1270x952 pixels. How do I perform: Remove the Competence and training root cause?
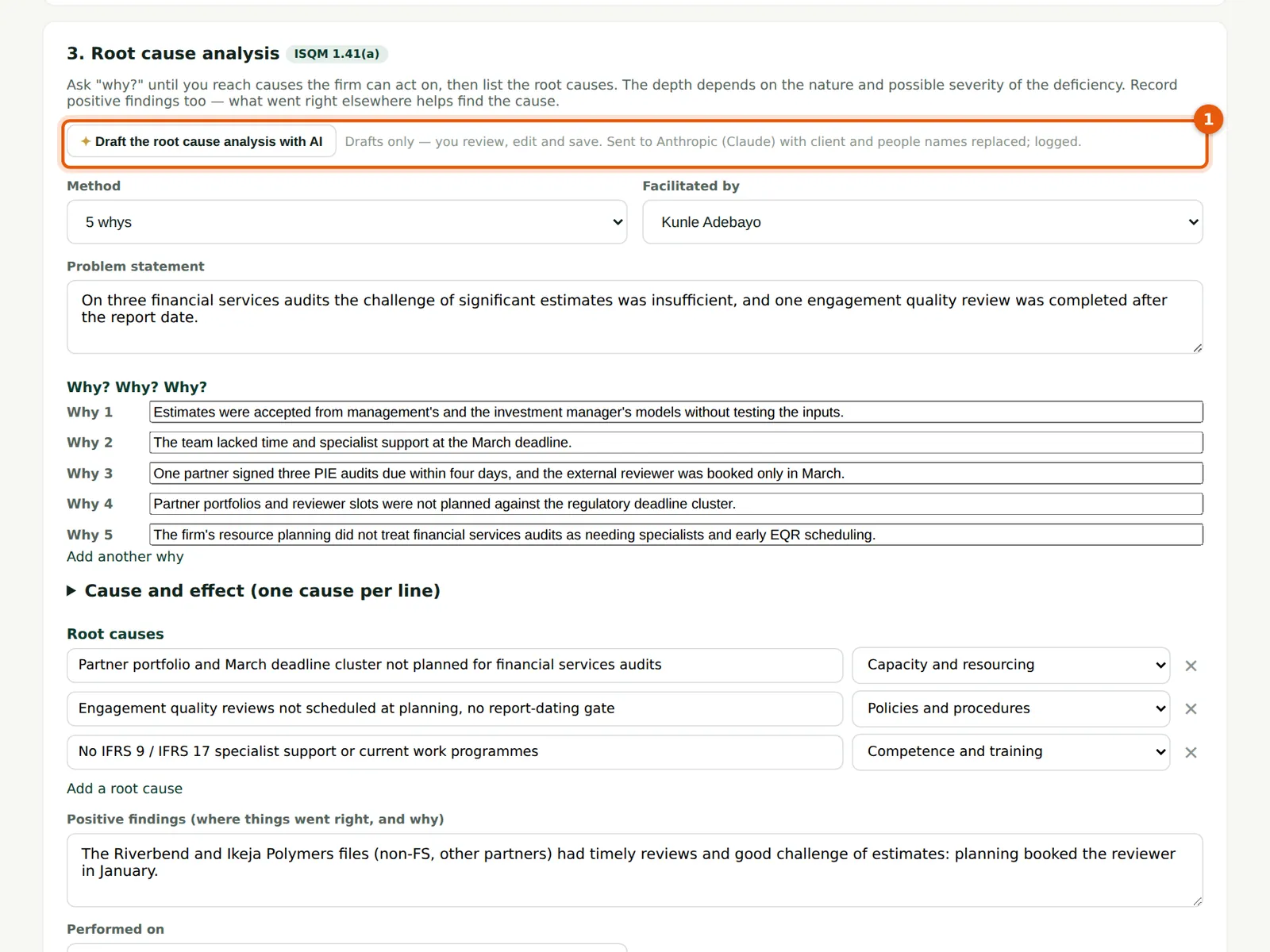[x=1191, y=752]
